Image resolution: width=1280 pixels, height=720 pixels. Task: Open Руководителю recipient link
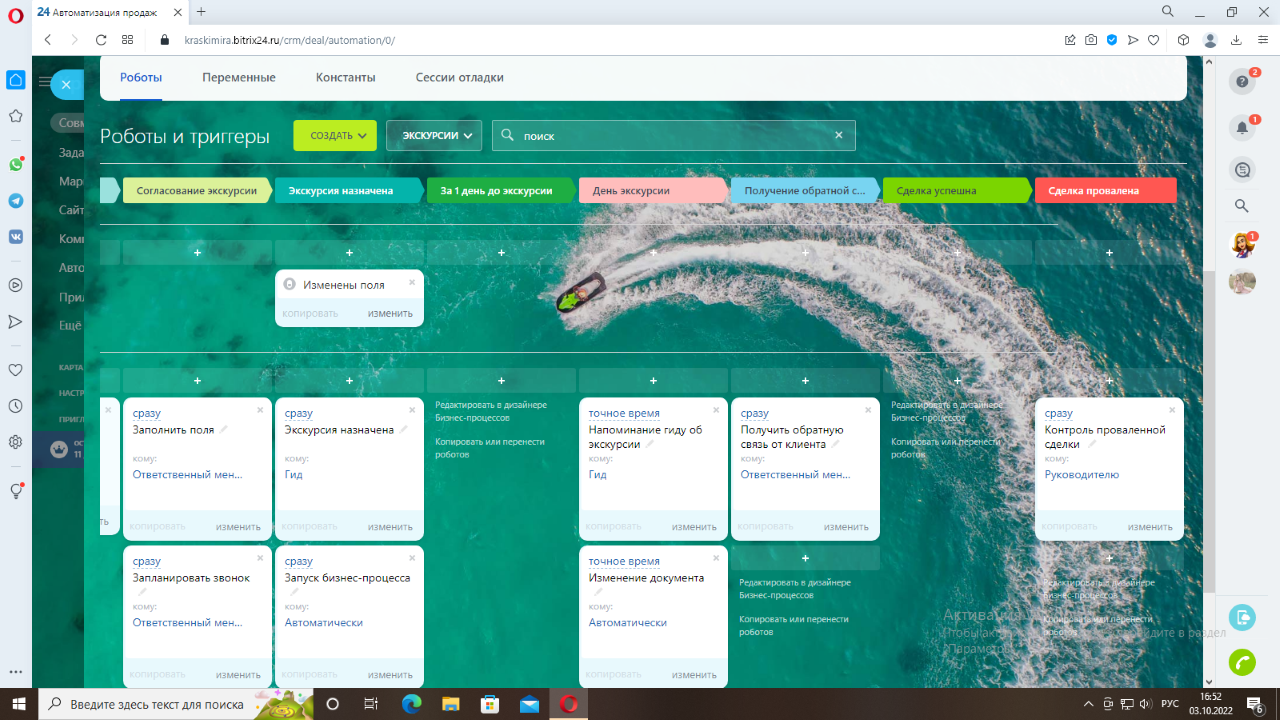(1082, 475)
